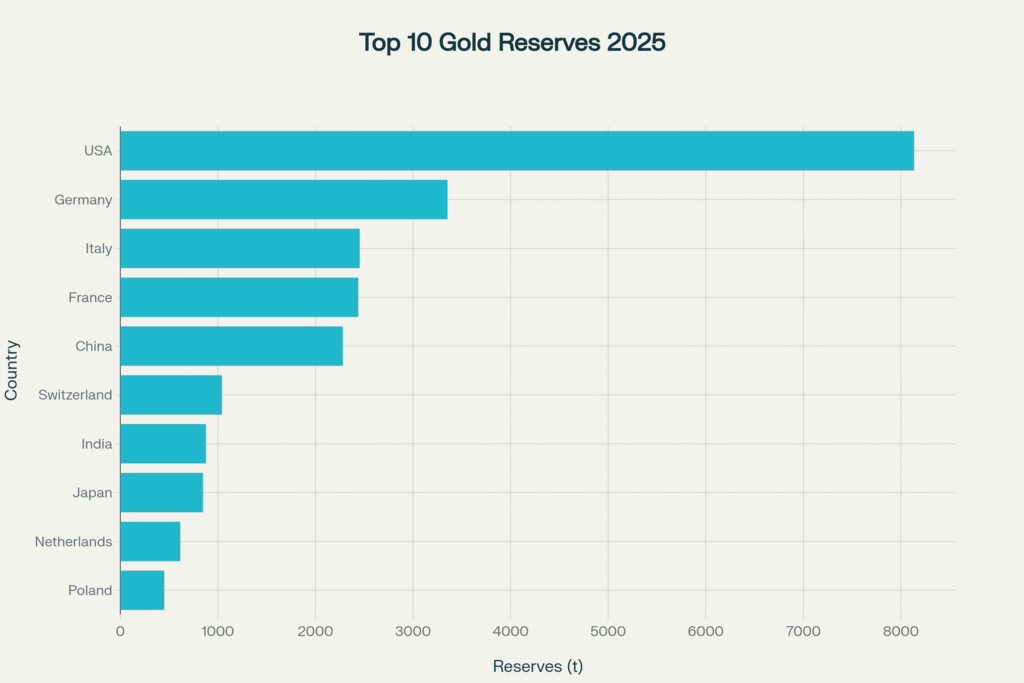Click the China bar
Screen dimensions: 1024x683
(231, 346)
